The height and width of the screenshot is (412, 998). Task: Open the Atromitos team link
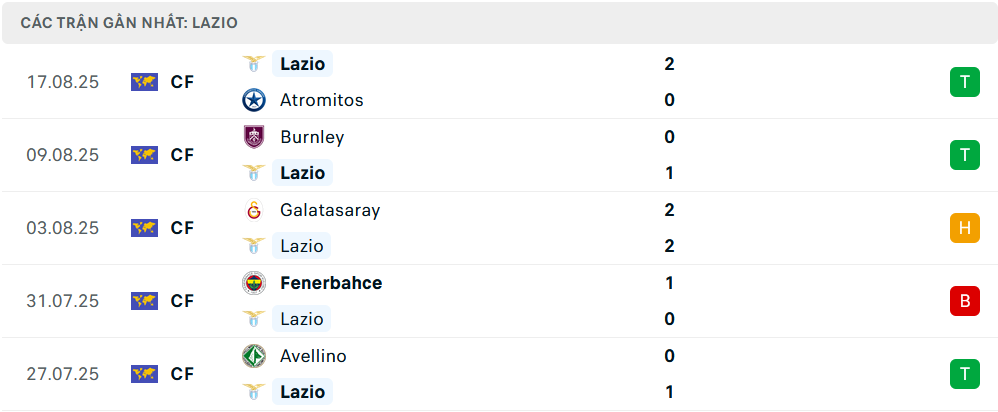pos(322,100)
